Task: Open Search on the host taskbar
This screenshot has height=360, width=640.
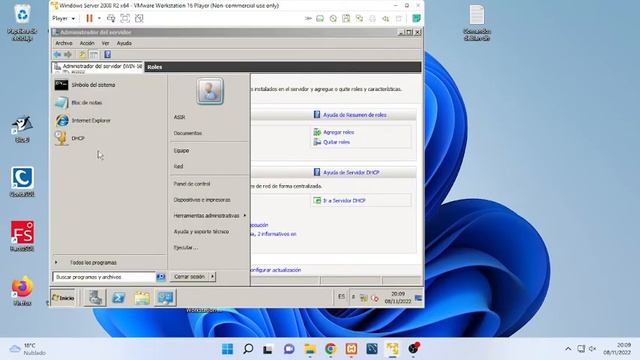Action: 248,349
